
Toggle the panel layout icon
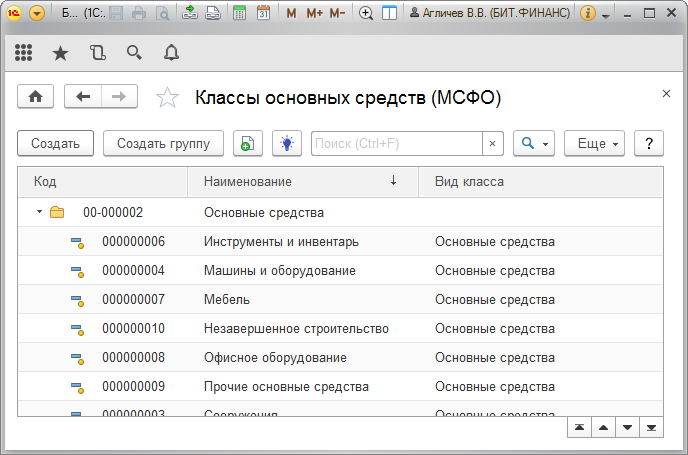(389, 13)
